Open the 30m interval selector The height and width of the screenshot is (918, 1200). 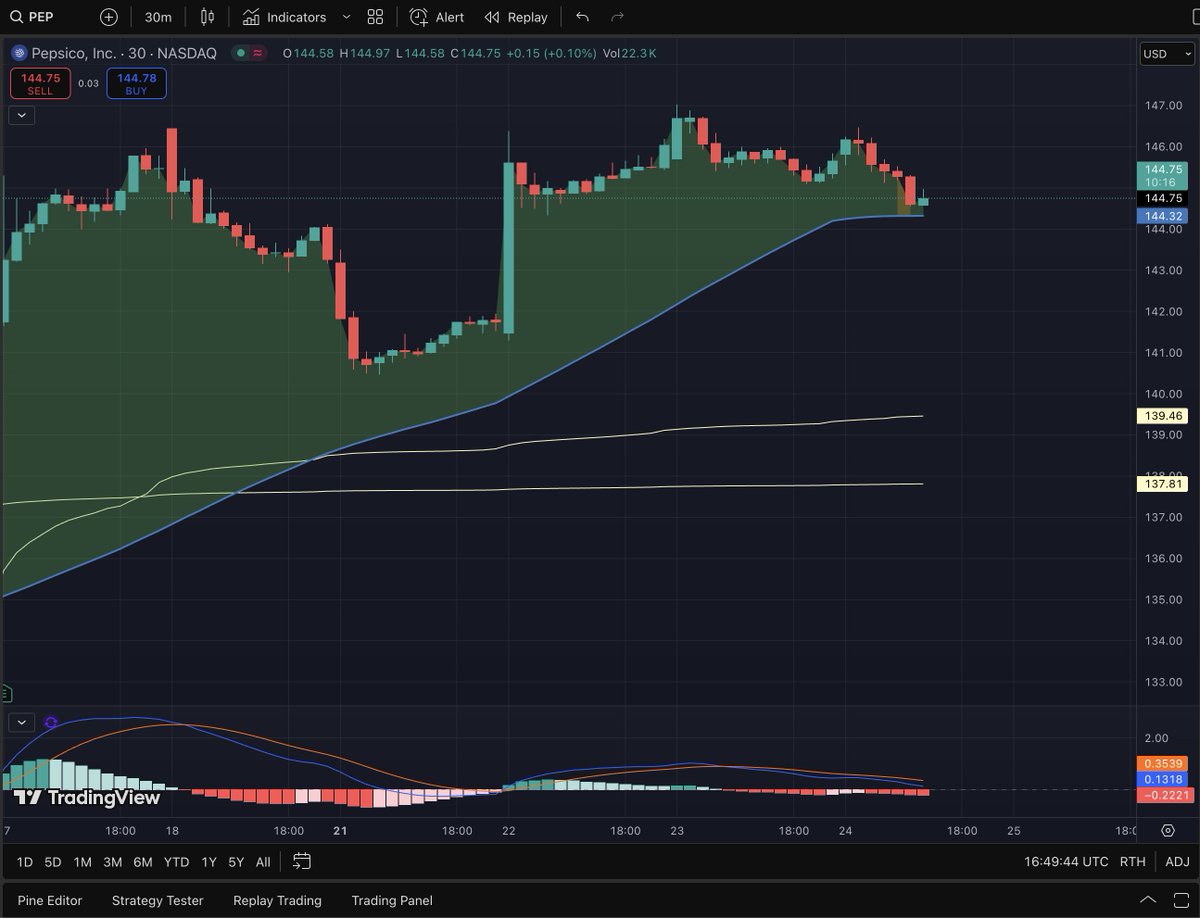click(x=158, y=17)
